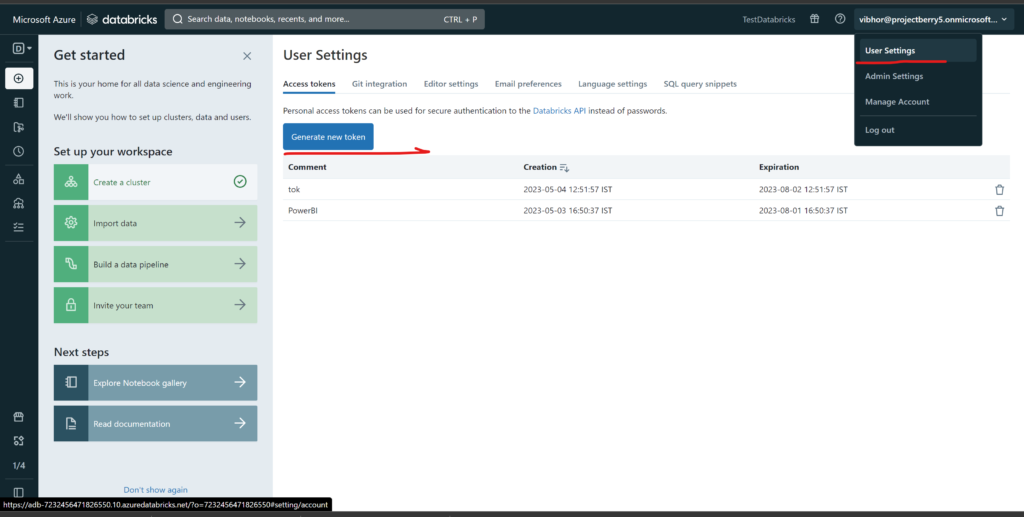Click the search data, notebooks, recents field
The width and height of the screenshot is (1024, 517).
[x=325, y=20]
